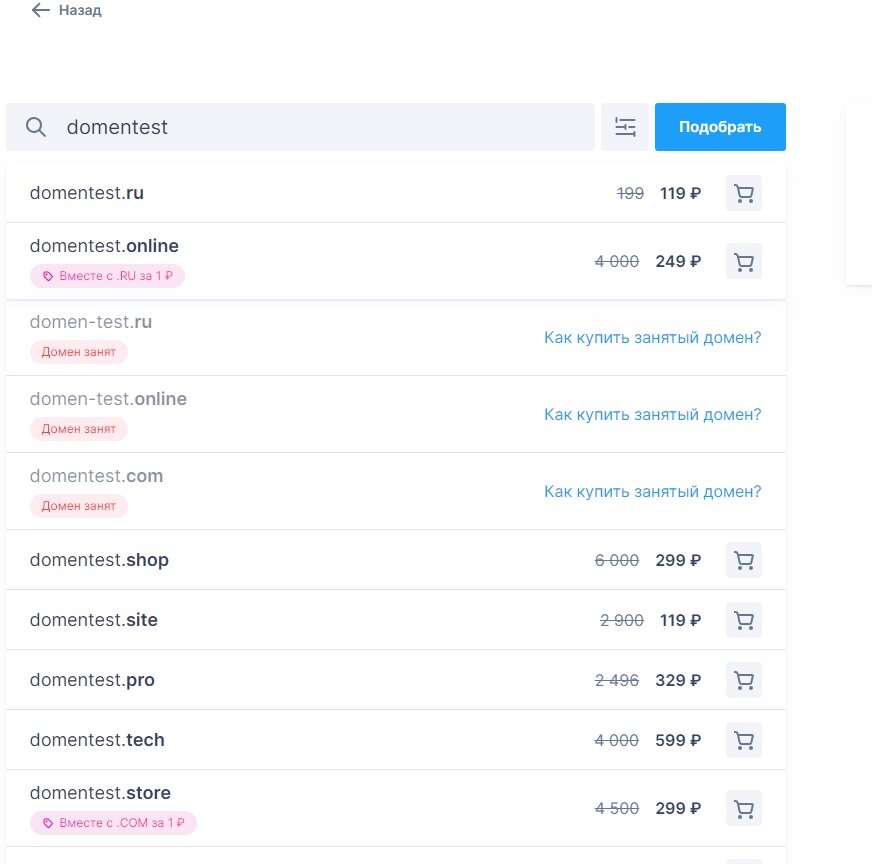The height and width of the screenshot is (864, 872).
Task: Click cart icon for domentest.store
Action: 743,808
